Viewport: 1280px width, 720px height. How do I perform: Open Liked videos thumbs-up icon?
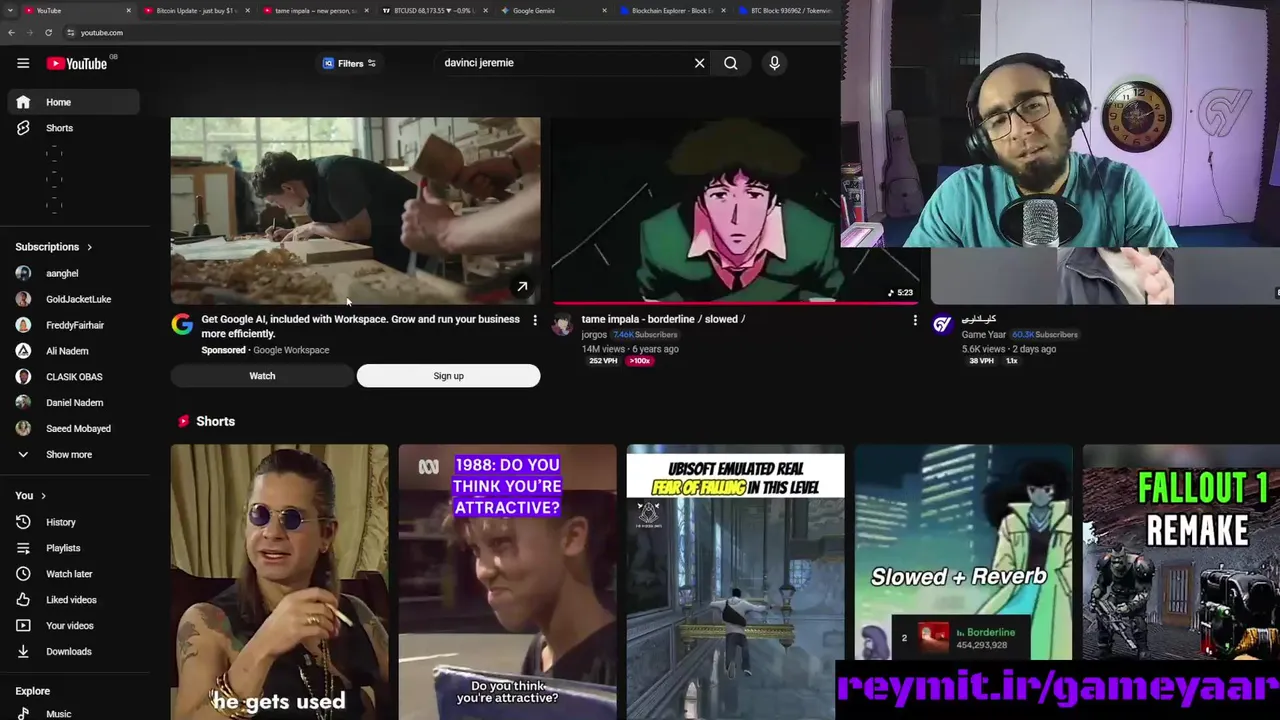click(x=23, y=600)
